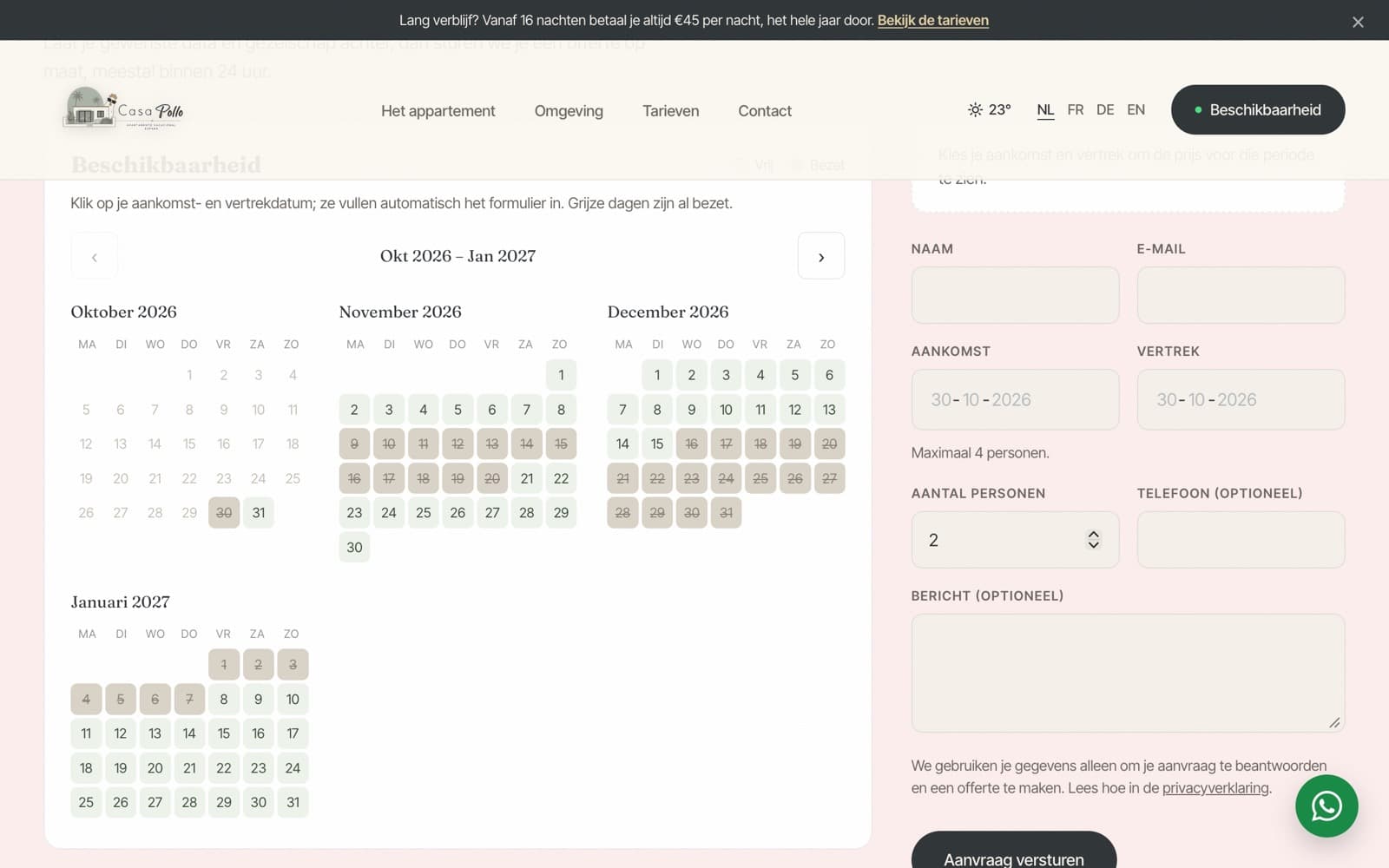Select 8 in Januari 2027

pyautogui.click(x=224, y=699)
